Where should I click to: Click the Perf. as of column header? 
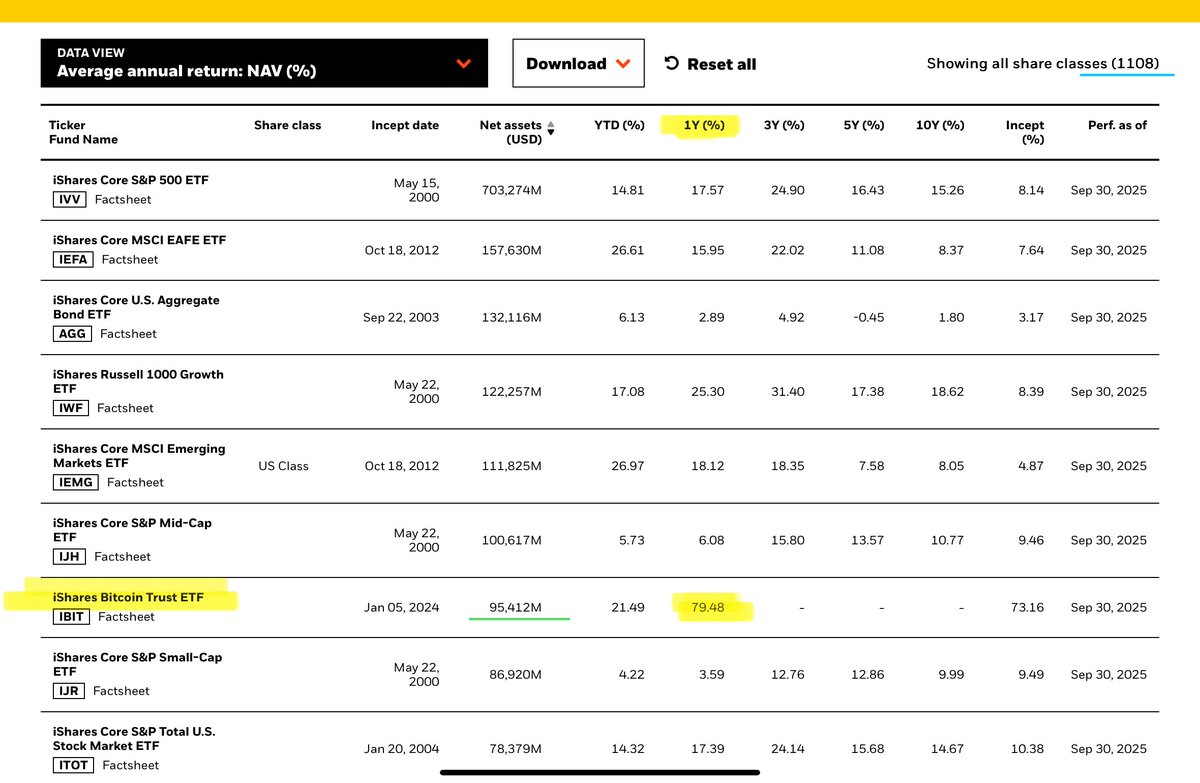(1117, 125)
